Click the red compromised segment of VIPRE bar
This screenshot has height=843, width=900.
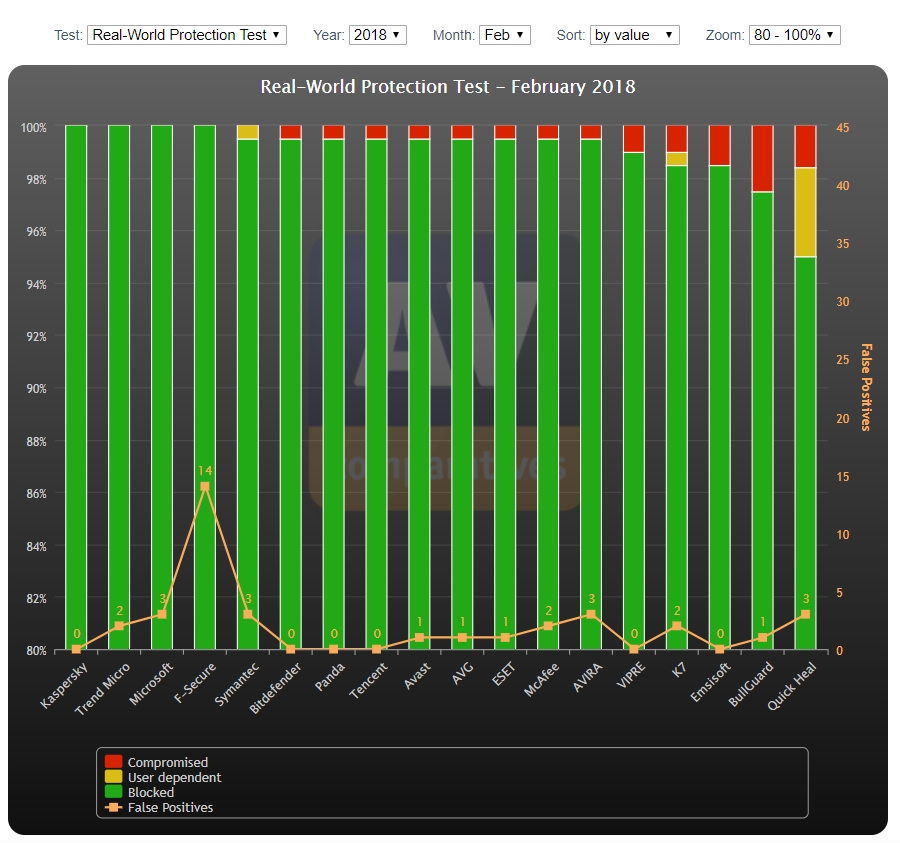pos(634,138)
